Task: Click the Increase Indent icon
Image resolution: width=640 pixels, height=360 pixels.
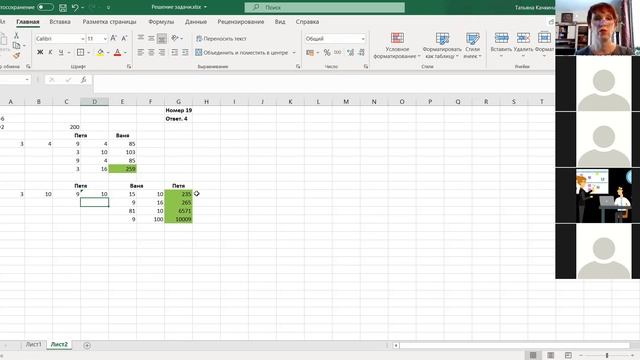Action: tap(185, 52)
